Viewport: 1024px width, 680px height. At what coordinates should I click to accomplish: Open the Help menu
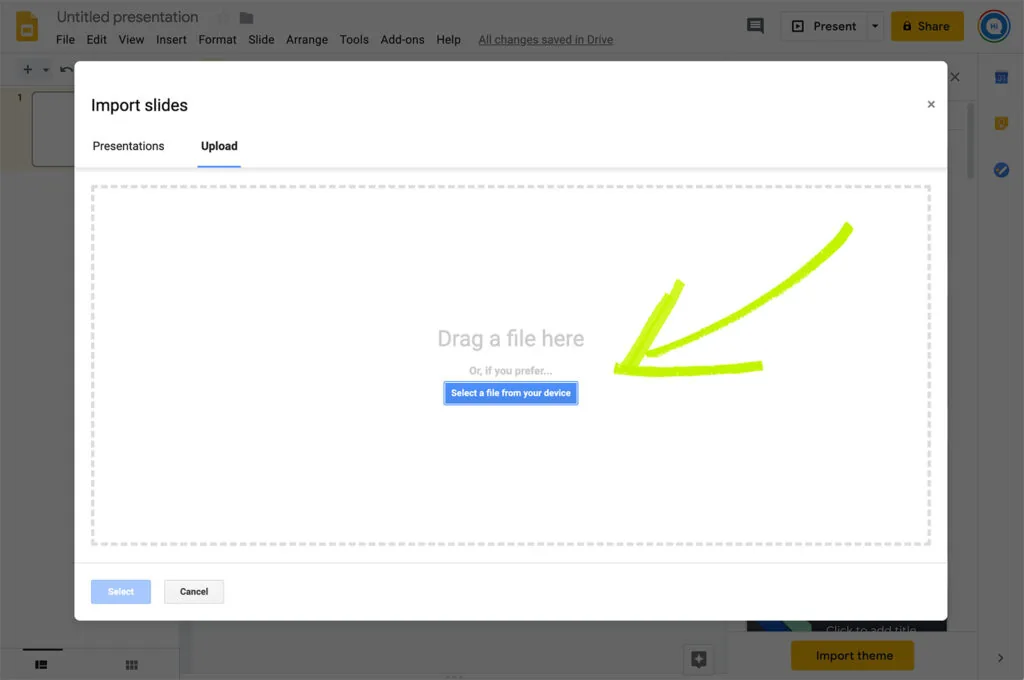[449, 40]
